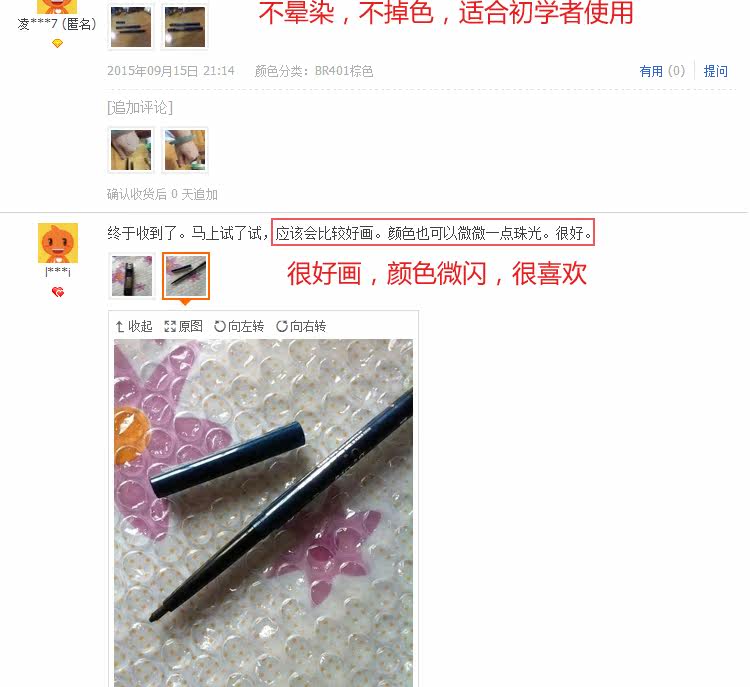Click the yellow diamond badge under 凌***7
Viewport: 750px width, 687px height.
pyautogui.click(x=57, y=44)
